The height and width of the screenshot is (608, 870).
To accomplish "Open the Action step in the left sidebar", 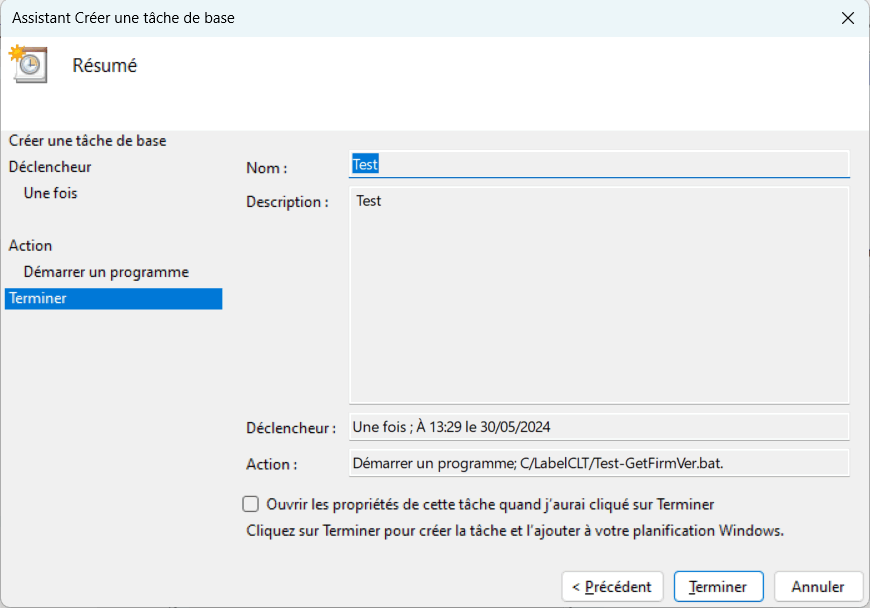I will (31, 245).
